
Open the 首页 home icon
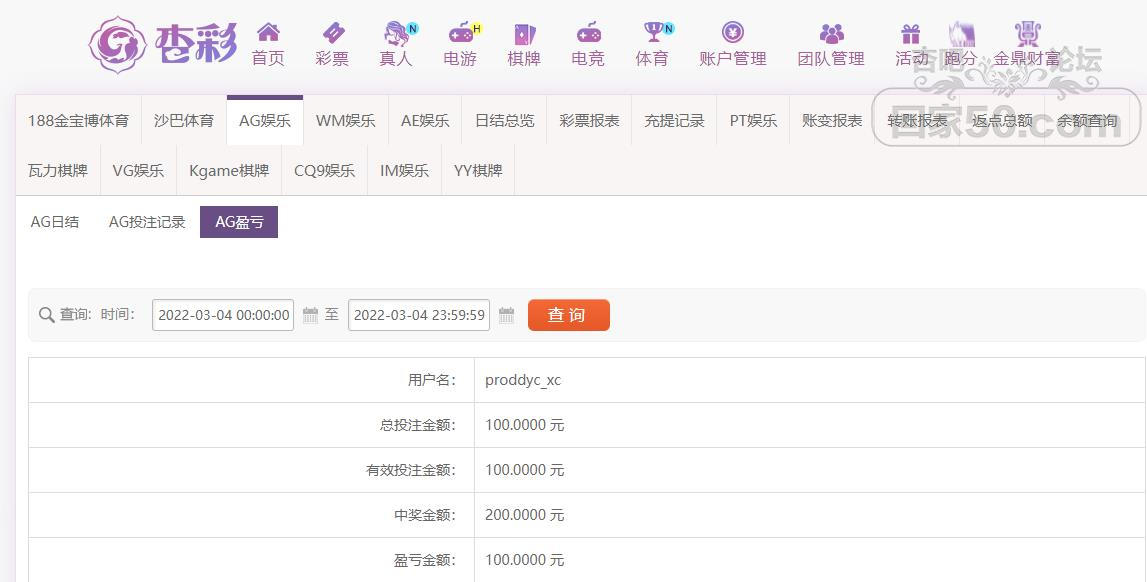click(x=268, y=32)
